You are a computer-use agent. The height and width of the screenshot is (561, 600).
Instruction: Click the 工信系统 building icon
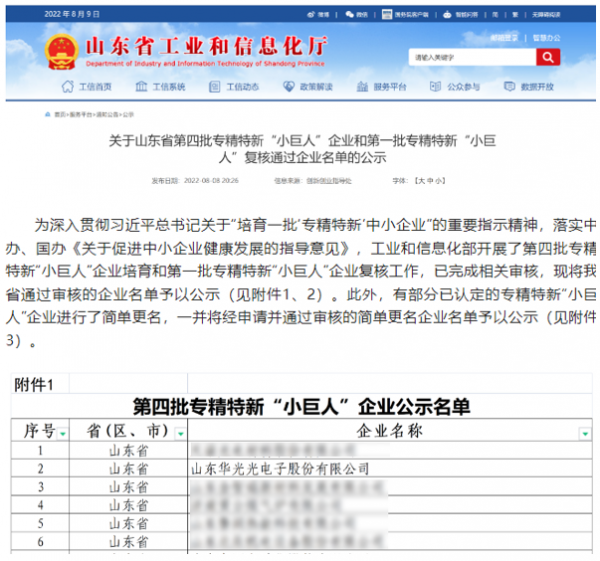pos(141,87)
